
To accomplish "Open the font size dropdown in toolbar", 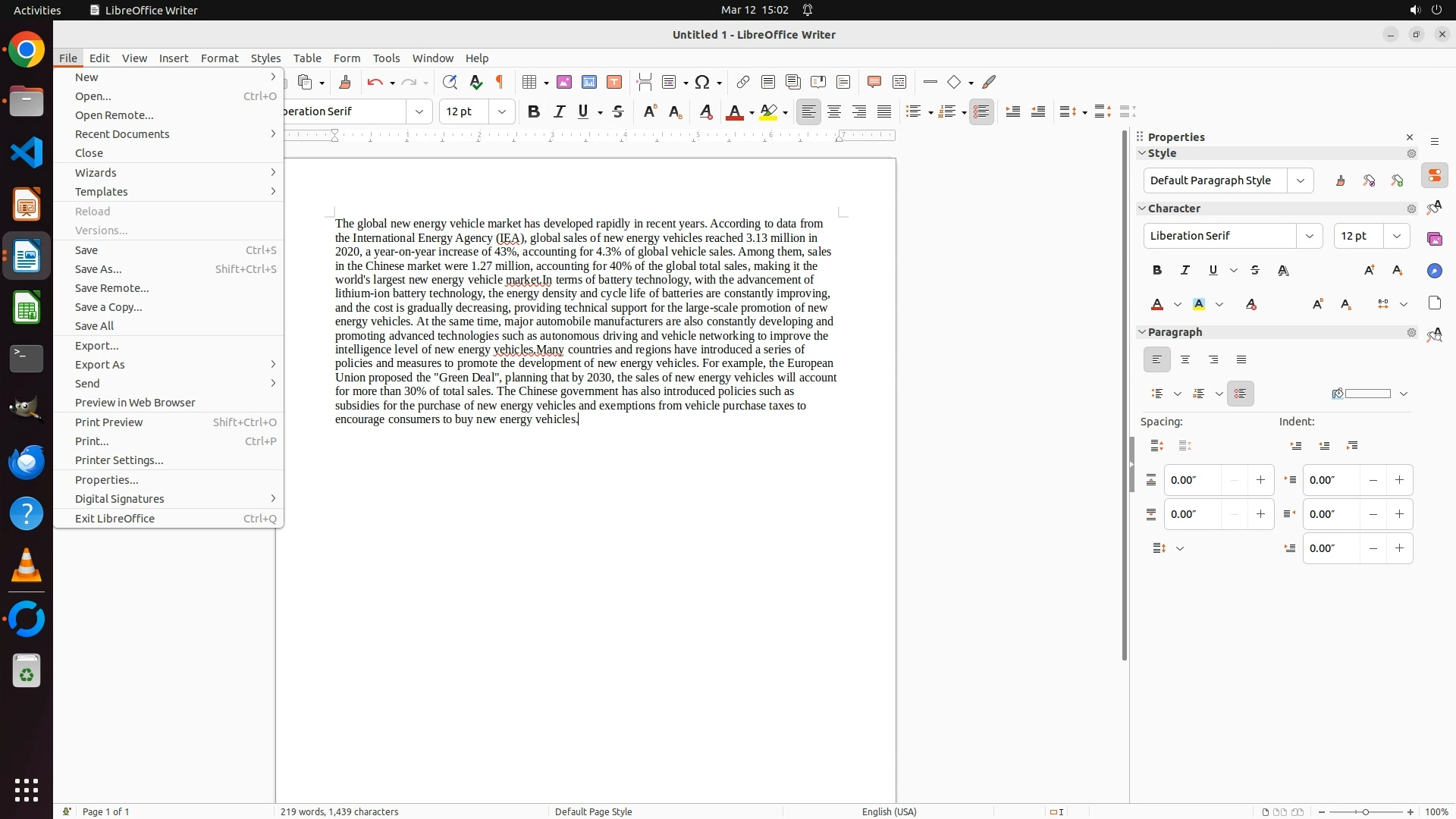I will pyautogui.click(x=502, y=111).
